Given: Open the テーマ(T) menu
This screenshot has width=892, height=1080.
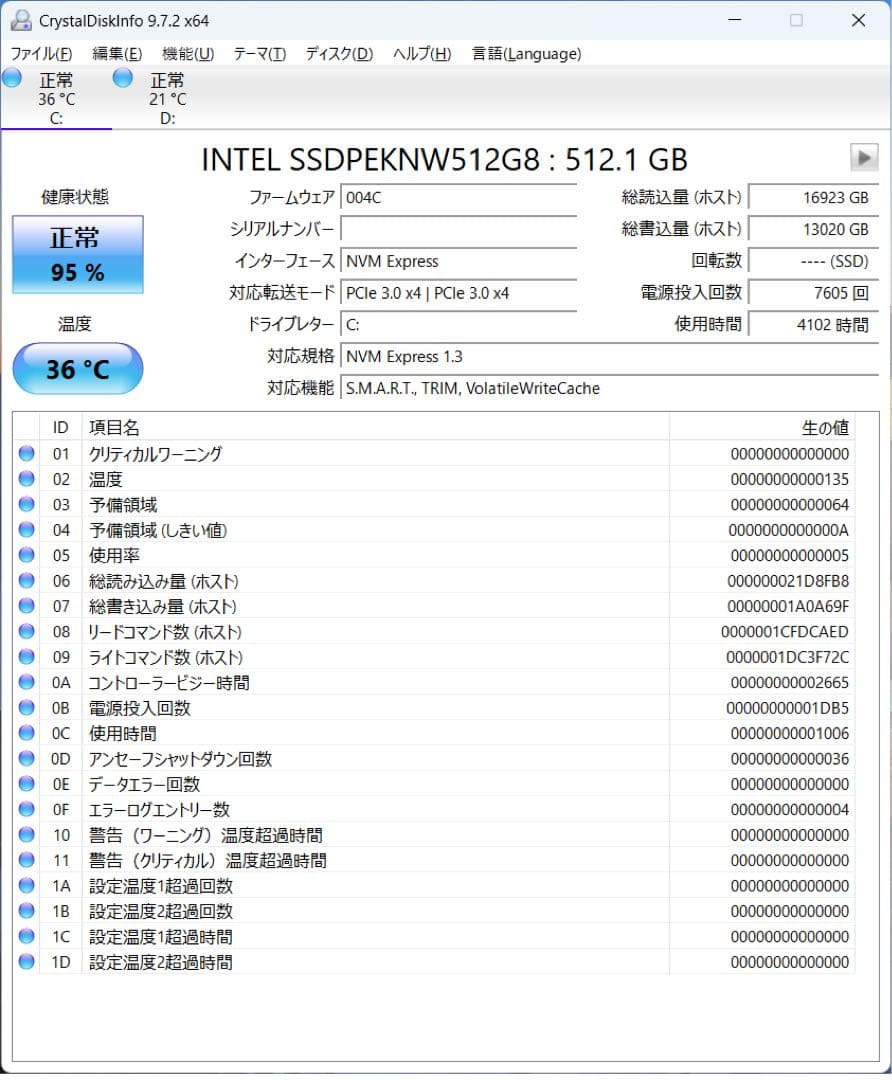Looking at the screenshot, I should coord(260,54).
